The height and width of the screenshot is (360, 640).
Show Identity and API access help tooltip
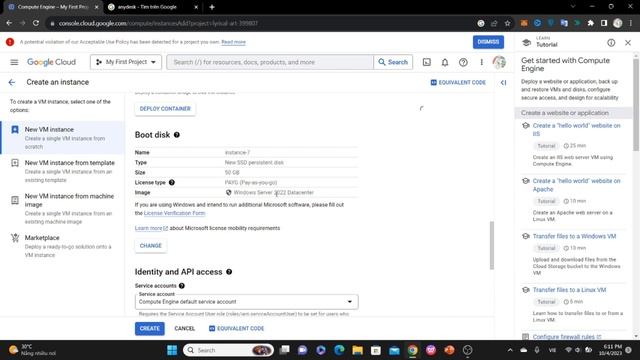[229, 272]
